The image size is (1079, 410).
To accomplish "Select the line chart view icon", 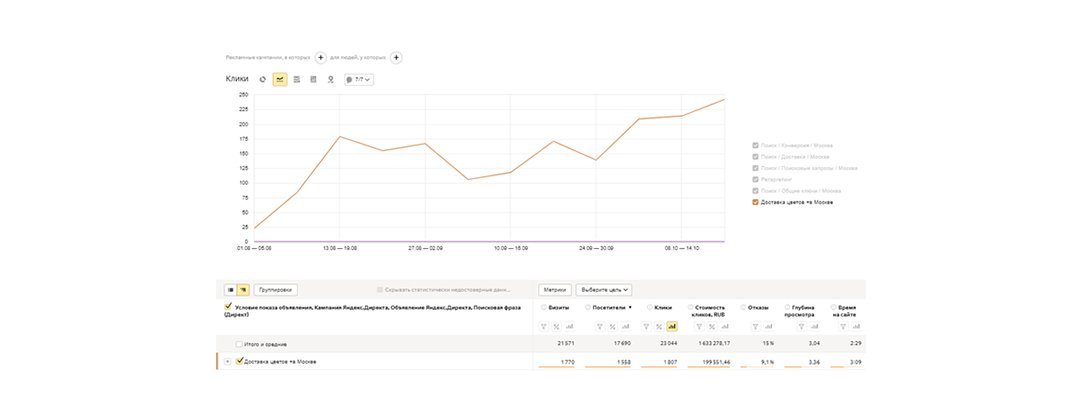I will (280, 79).
